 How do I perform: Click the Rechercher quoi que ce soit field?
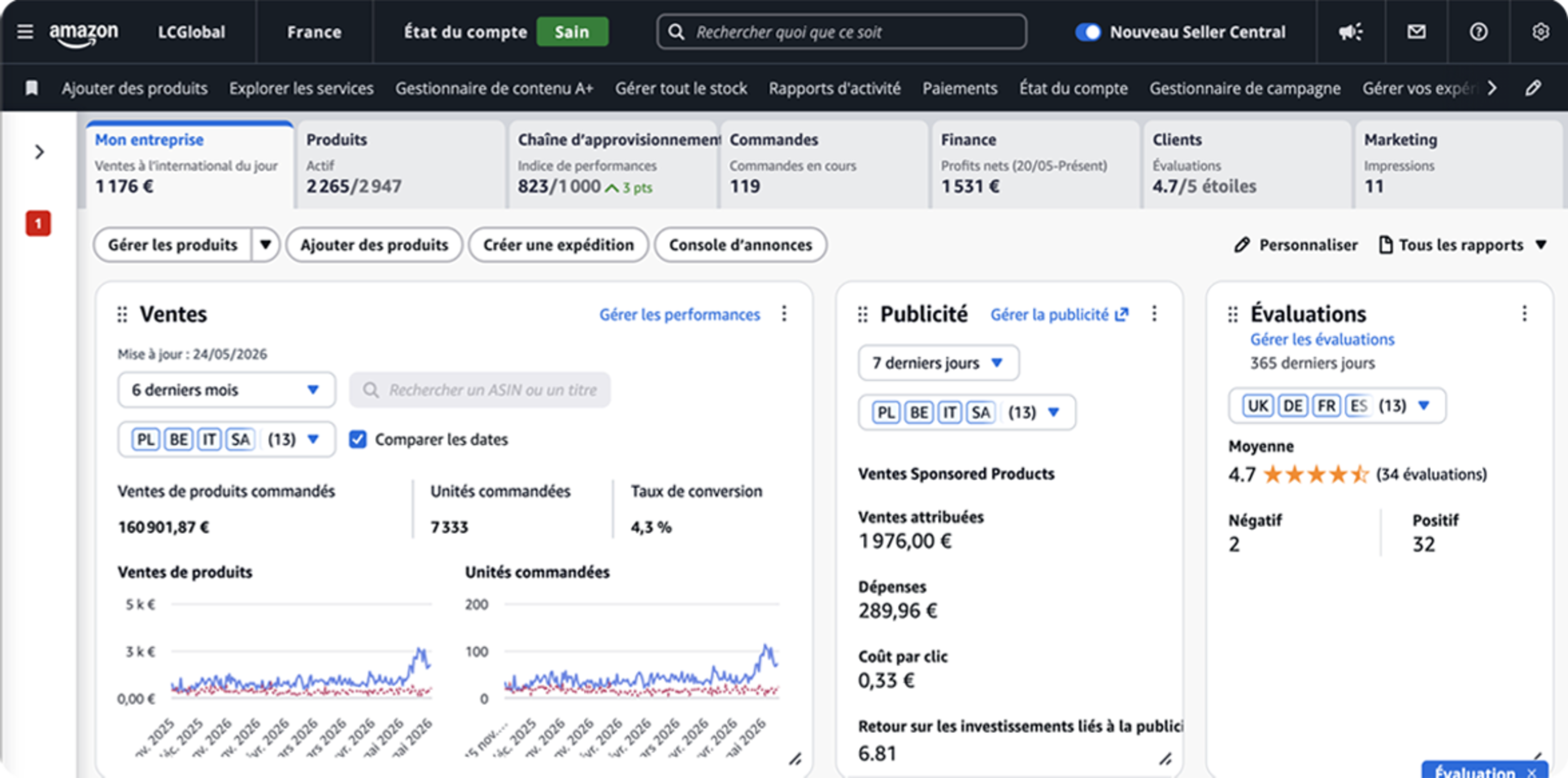(x=842, y=32)
